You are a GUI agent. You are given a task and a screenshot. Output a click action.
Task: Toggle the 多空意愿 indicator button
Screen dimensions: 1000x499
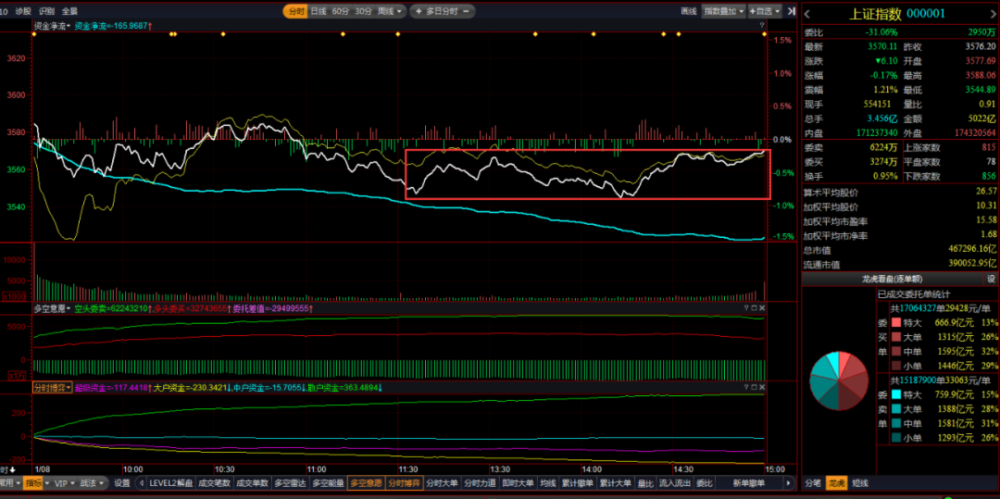(366, 483)
